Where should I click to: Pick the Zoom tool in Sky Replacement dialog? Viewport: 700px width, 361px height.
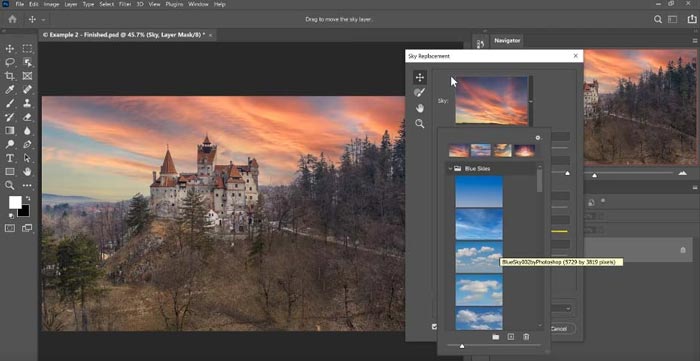pyautogui.click(x=420, y=124)
